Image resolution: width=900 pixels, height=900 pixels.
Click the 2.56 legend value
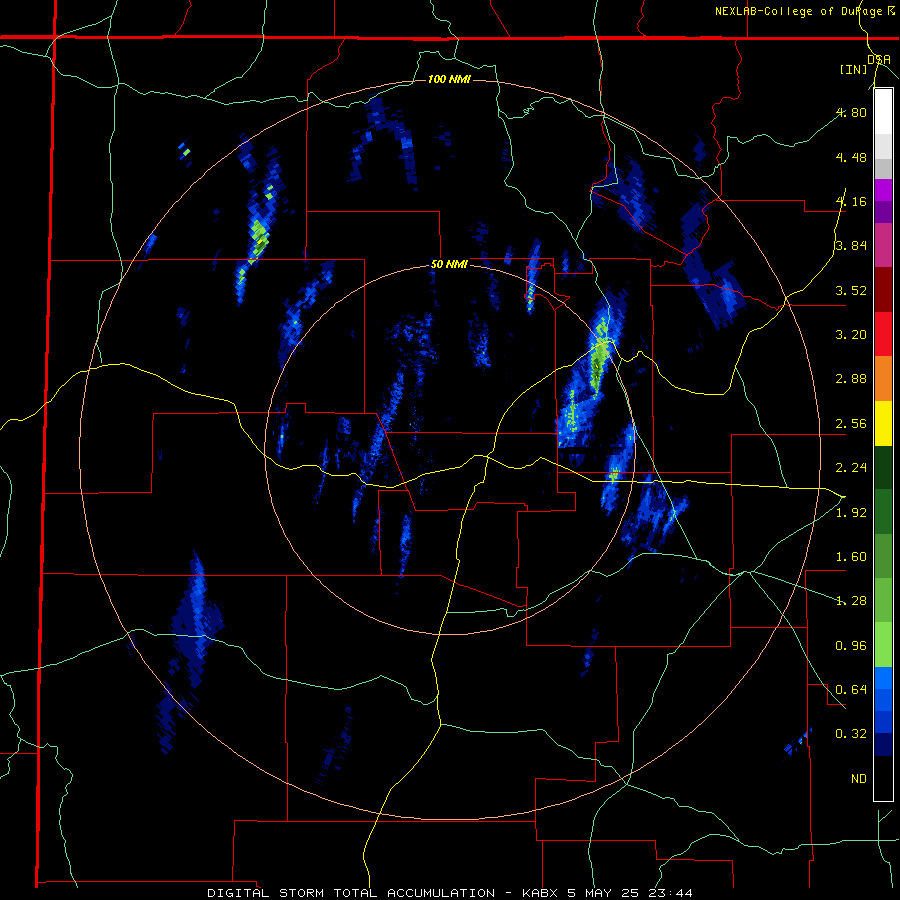(851, 424)
